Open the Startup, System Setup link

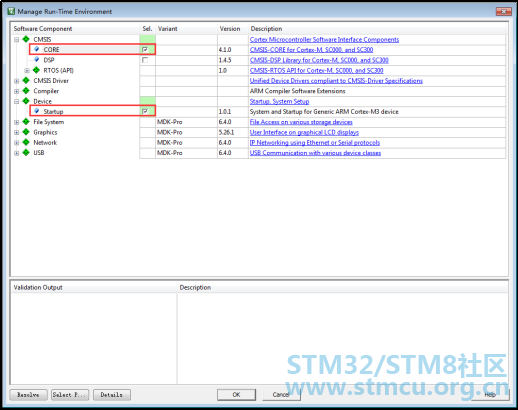[x=279, y=101]
